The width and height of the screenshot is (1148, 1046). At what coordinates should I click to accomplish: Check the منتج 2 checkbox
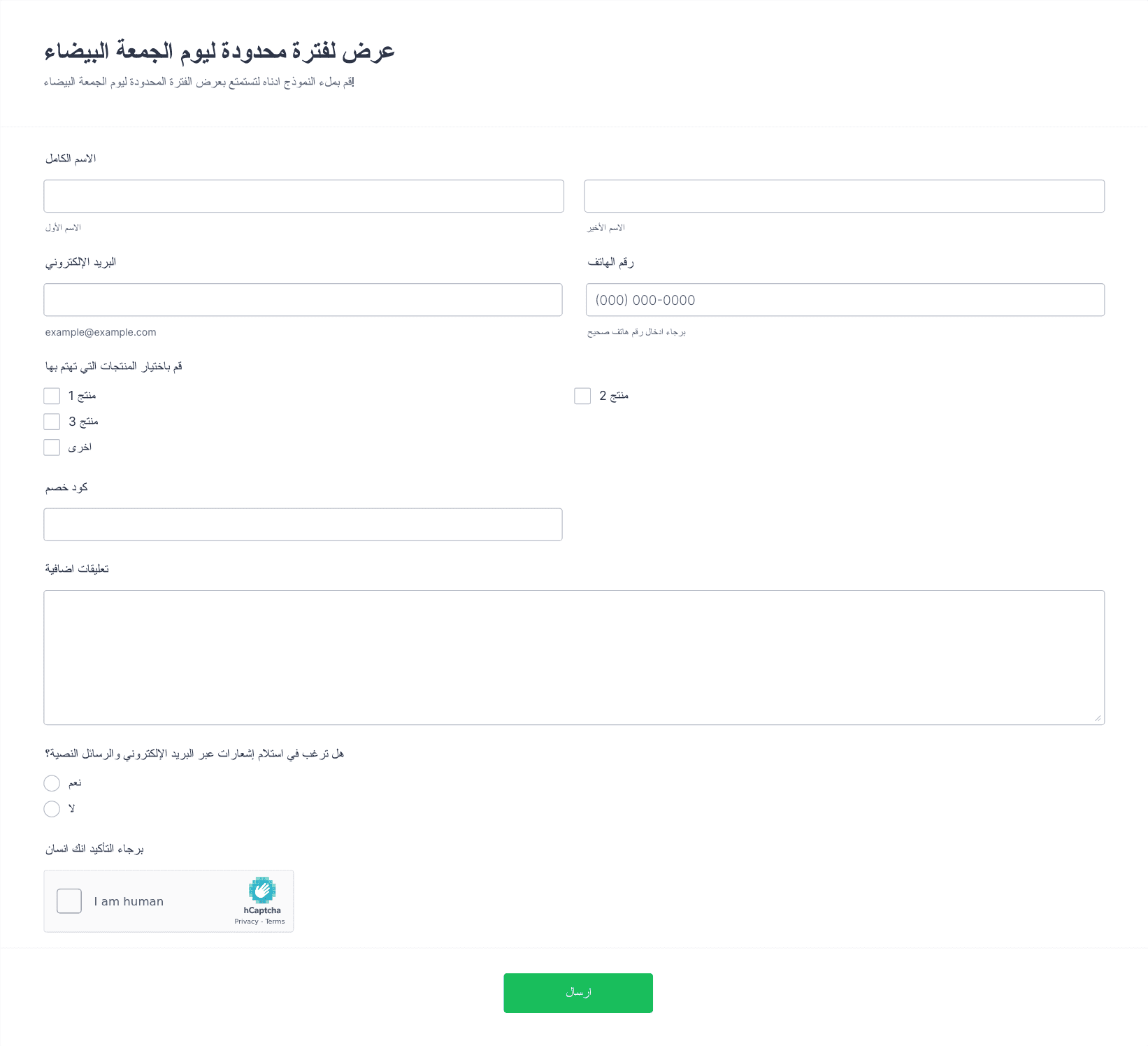582,396
